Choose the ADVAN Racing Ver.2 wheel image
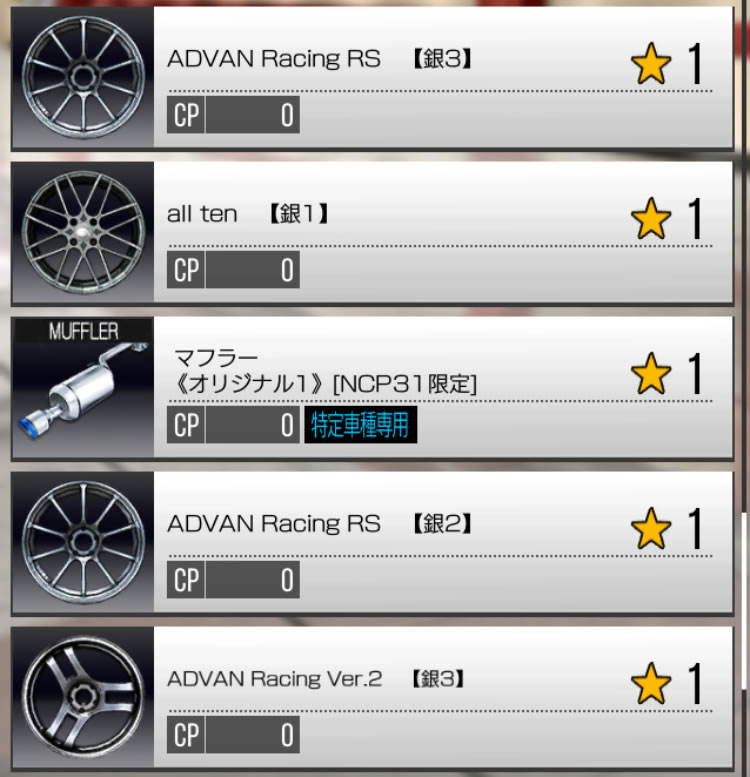Viewport: 750px width, 777px height. [83, 698]
